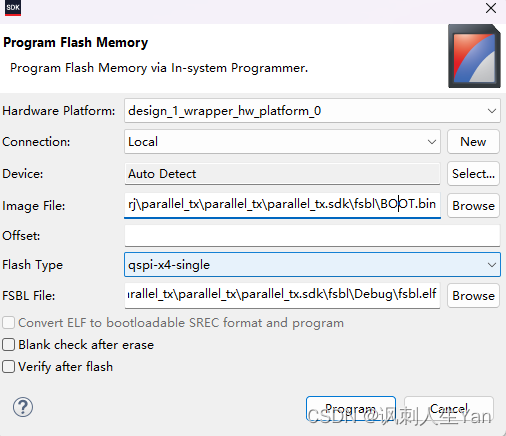The width and height of the screenshot is (506, 436).
Task: Cancel the flash programming dialog
Action: tap(449, 409)
